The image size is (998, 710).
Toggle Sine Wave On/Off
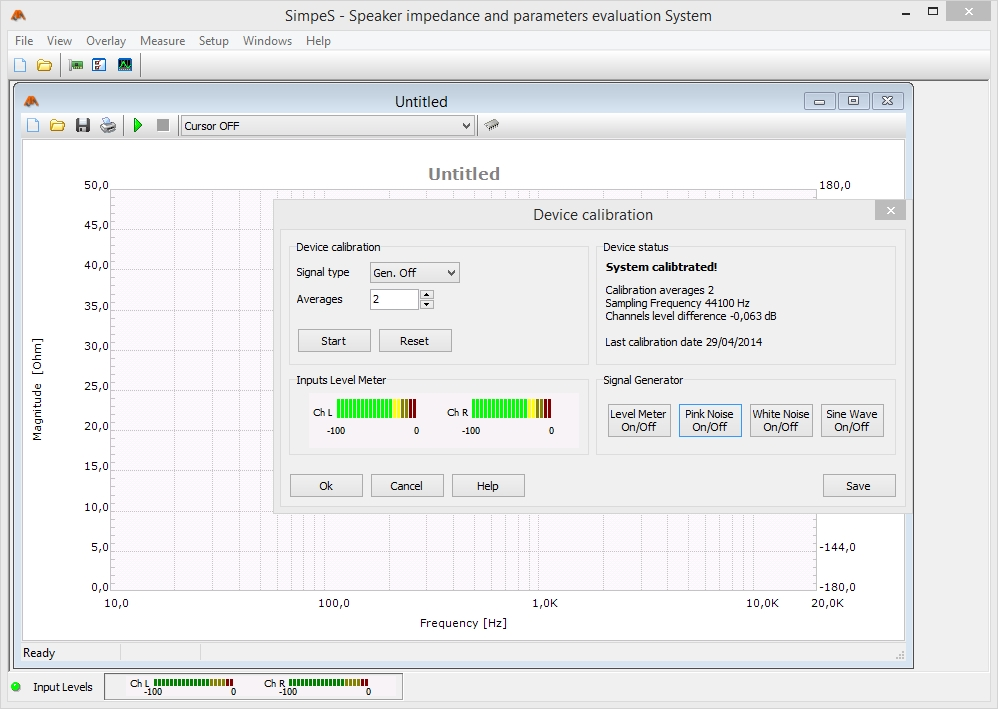tap(852, 421)
